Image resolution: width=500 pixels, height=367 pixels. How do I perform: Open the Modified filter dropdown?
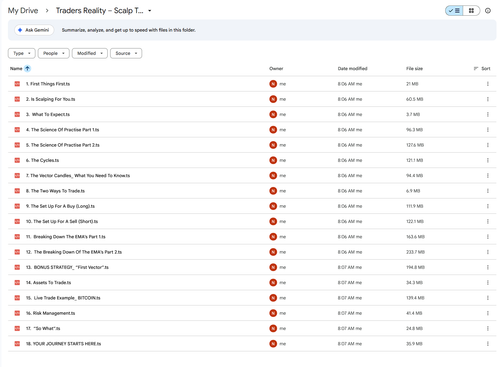[x=90, y=53]
